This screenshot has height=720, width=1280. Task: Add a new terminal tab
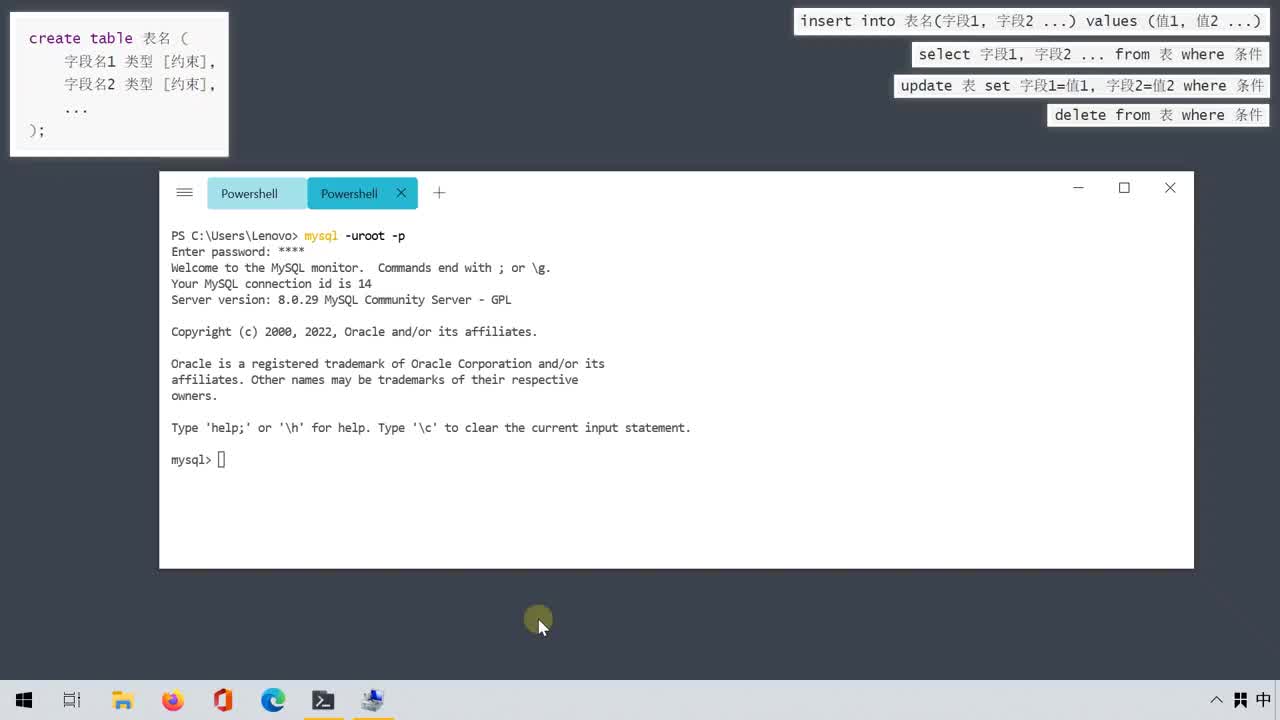coord(439,193)
